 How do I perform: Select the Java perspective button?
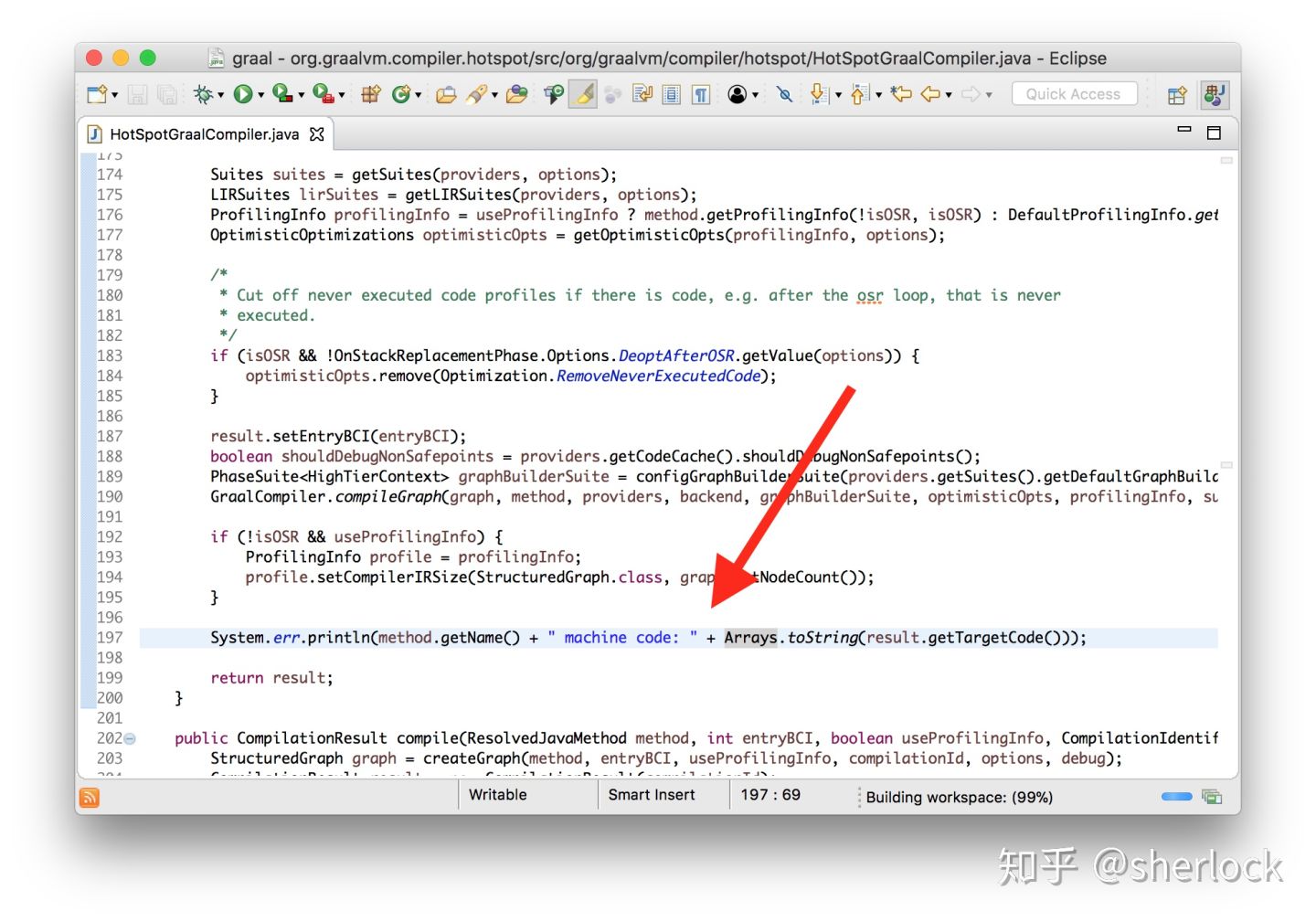click(x=1214, y=94)
